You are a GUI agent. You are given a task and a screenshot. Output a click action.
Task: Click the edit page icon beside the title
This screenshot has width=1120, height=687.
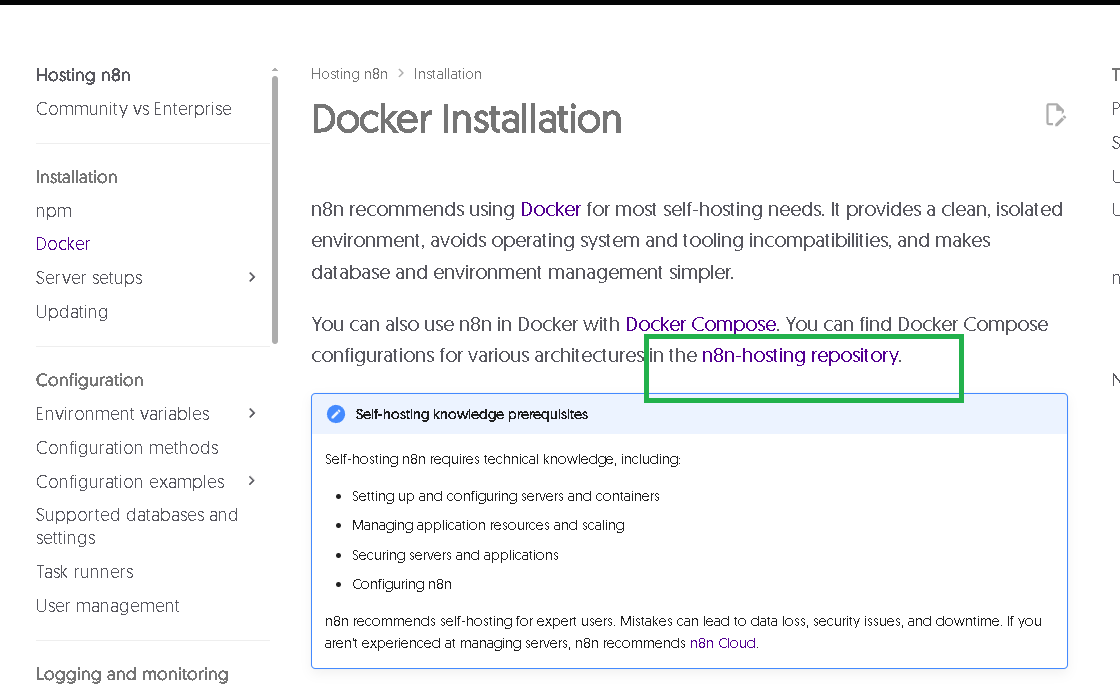pos(1054,115)
